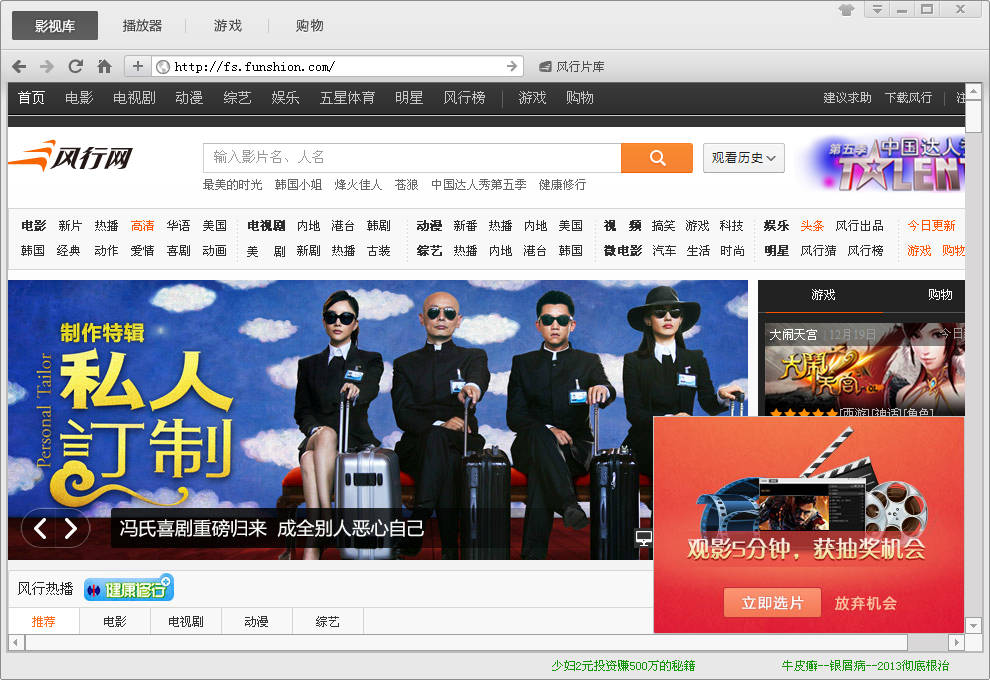Focus the movie name search field
This screenshot has height=680, width=990.
coord(412,158)
